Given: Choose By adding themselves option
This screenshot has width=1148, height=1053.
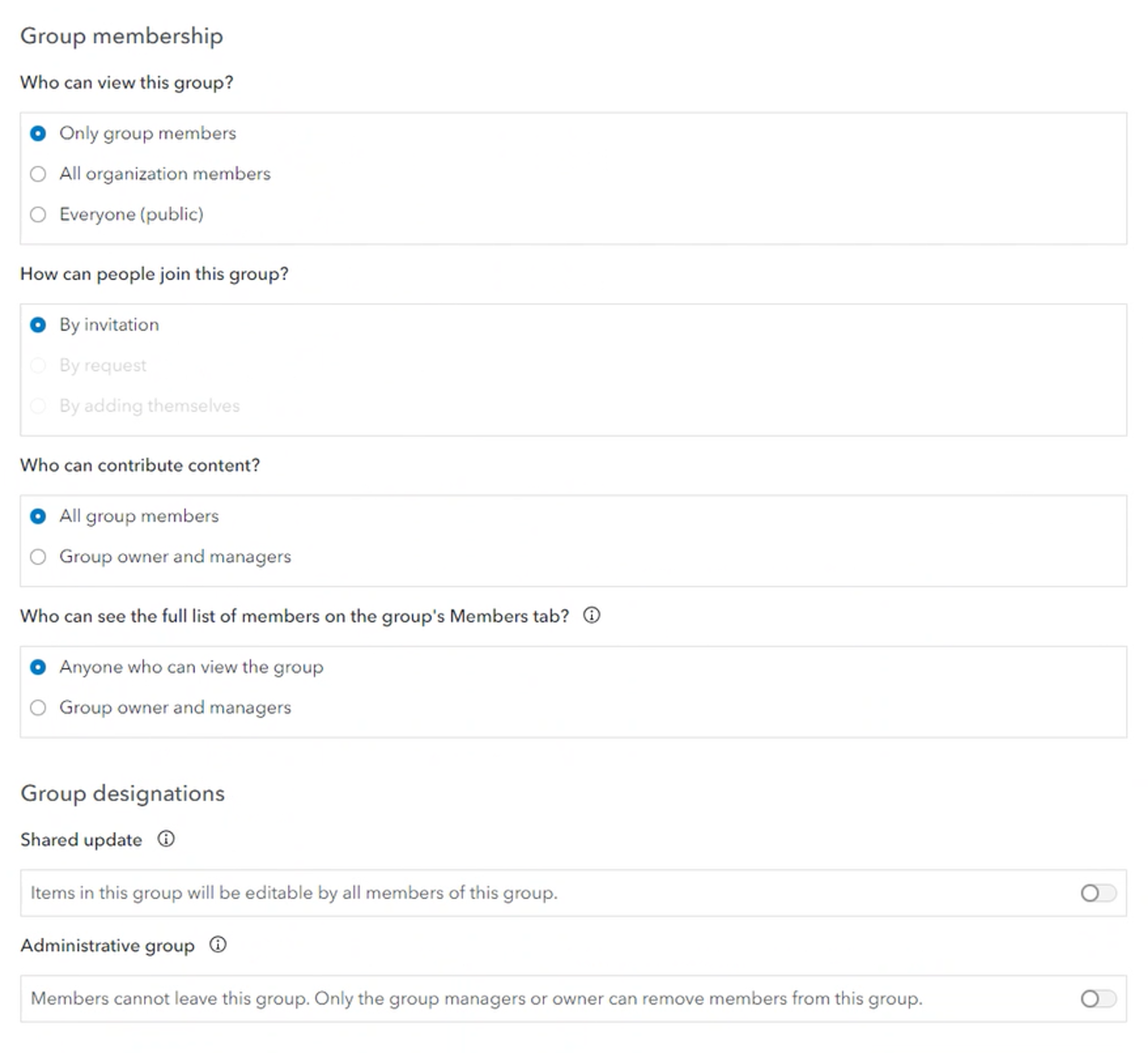Looking at the screenshot, I should (x=38, y=406).
